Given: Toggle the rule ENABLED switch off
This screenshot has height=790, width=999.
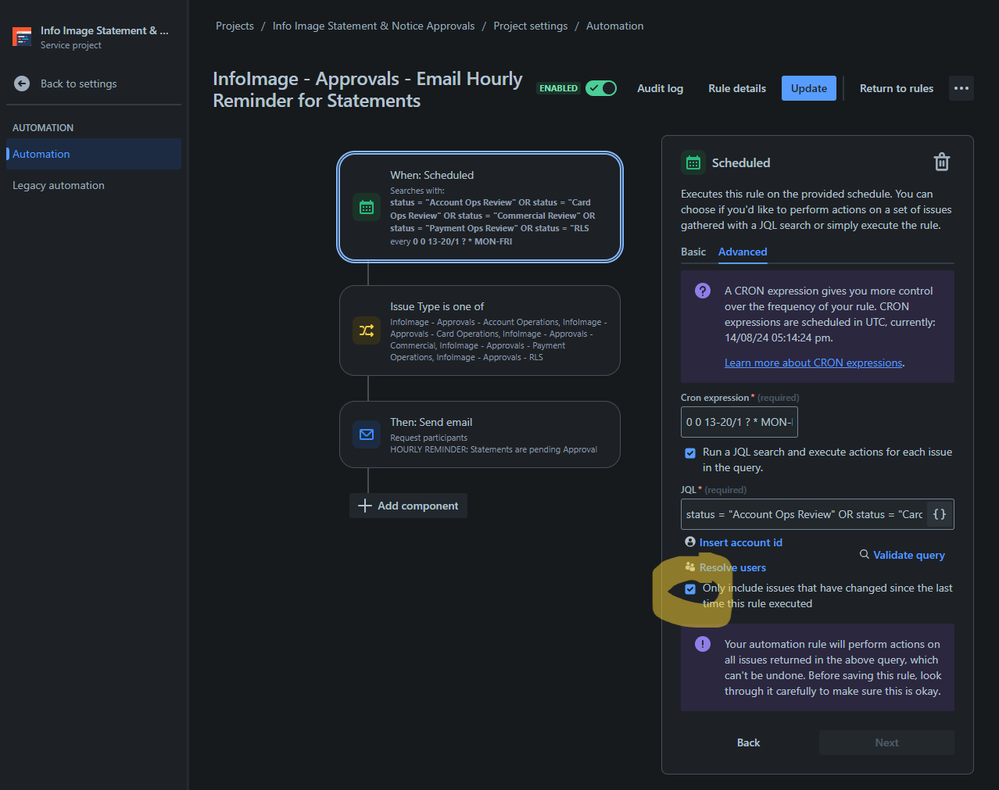Looking at the screenshot, I should 601,88.
